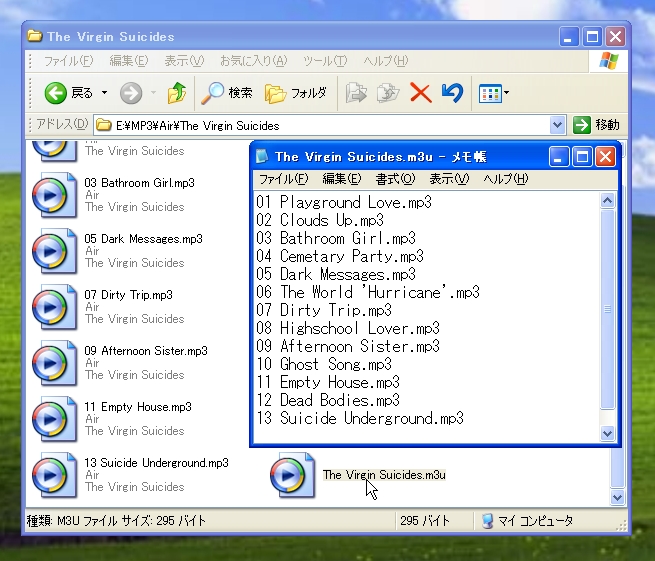Toggle the Folders (フォルダ) pane button
This screenshot has height=561, width=655.
(x=296, y=93)
